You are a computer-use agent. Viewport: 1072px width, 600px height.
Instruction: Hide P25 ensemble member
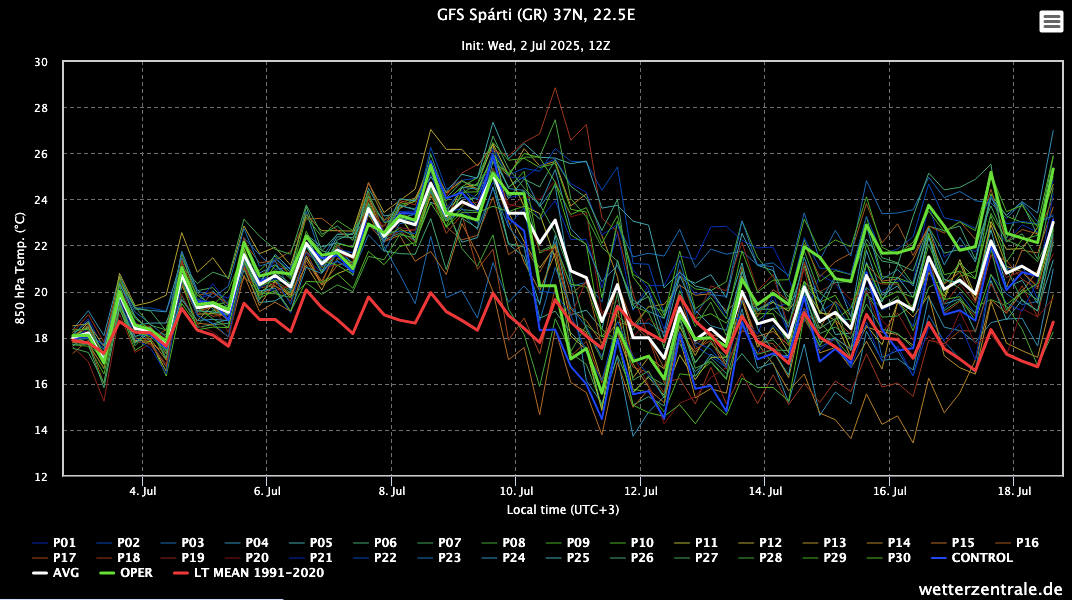578,557
